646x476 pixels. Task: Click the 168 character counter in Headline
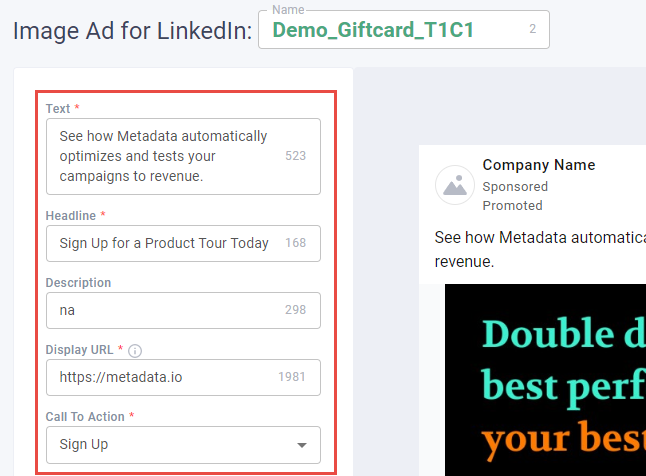[x=295, y=243]
